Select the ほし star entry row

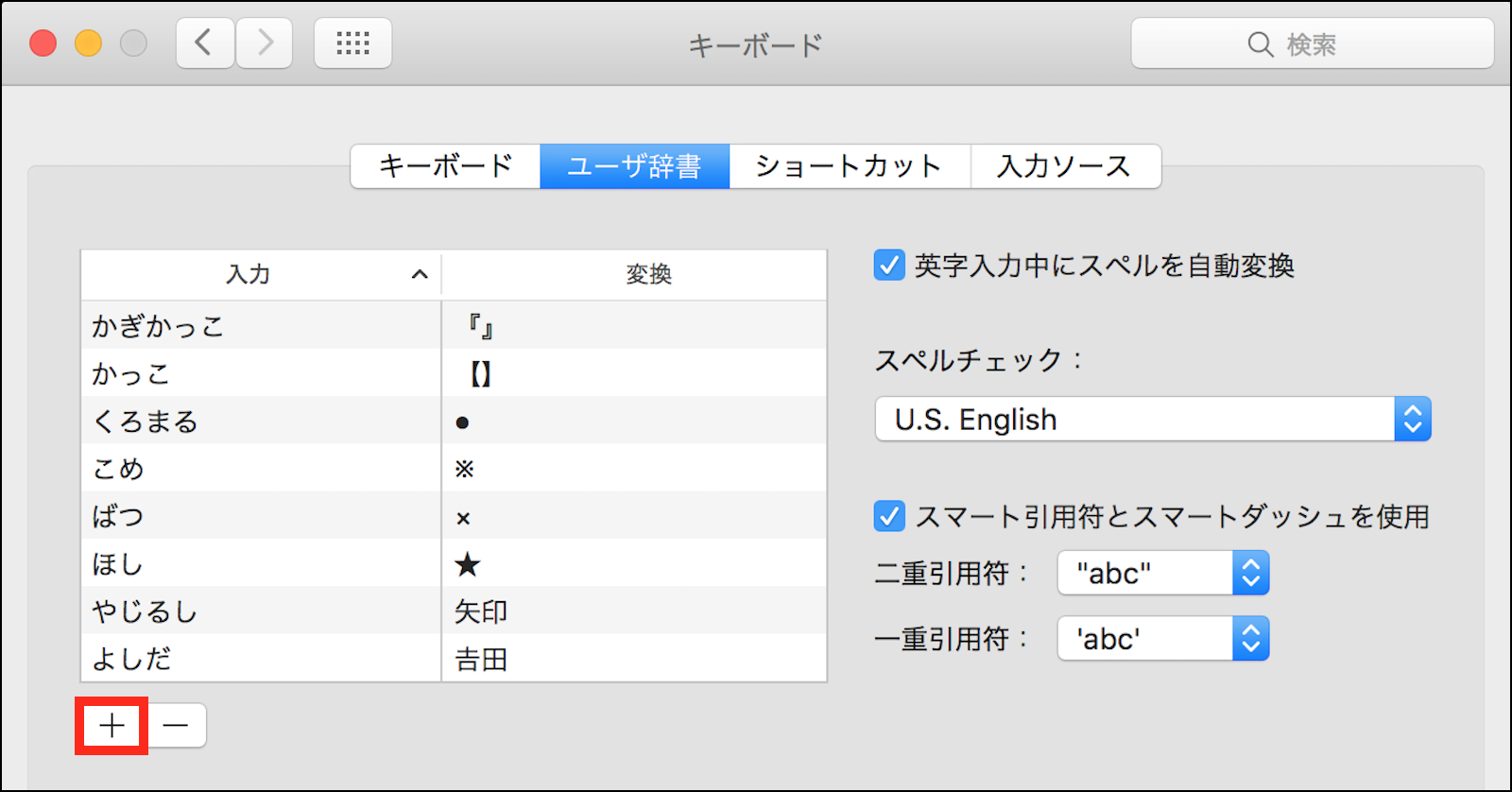(x=261, y=564)
